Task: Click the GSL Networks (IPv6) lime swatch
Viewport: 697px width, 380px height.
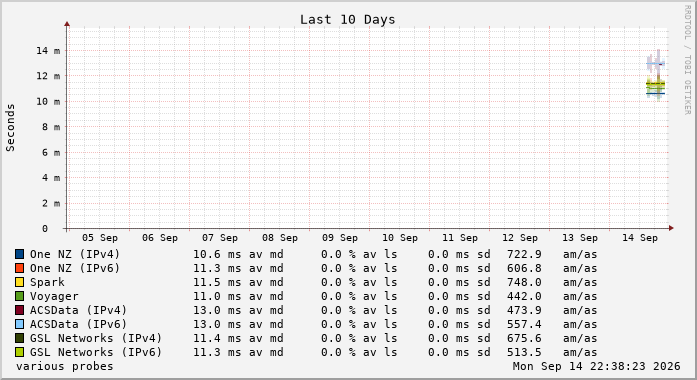Action: (x=20, y=352)
